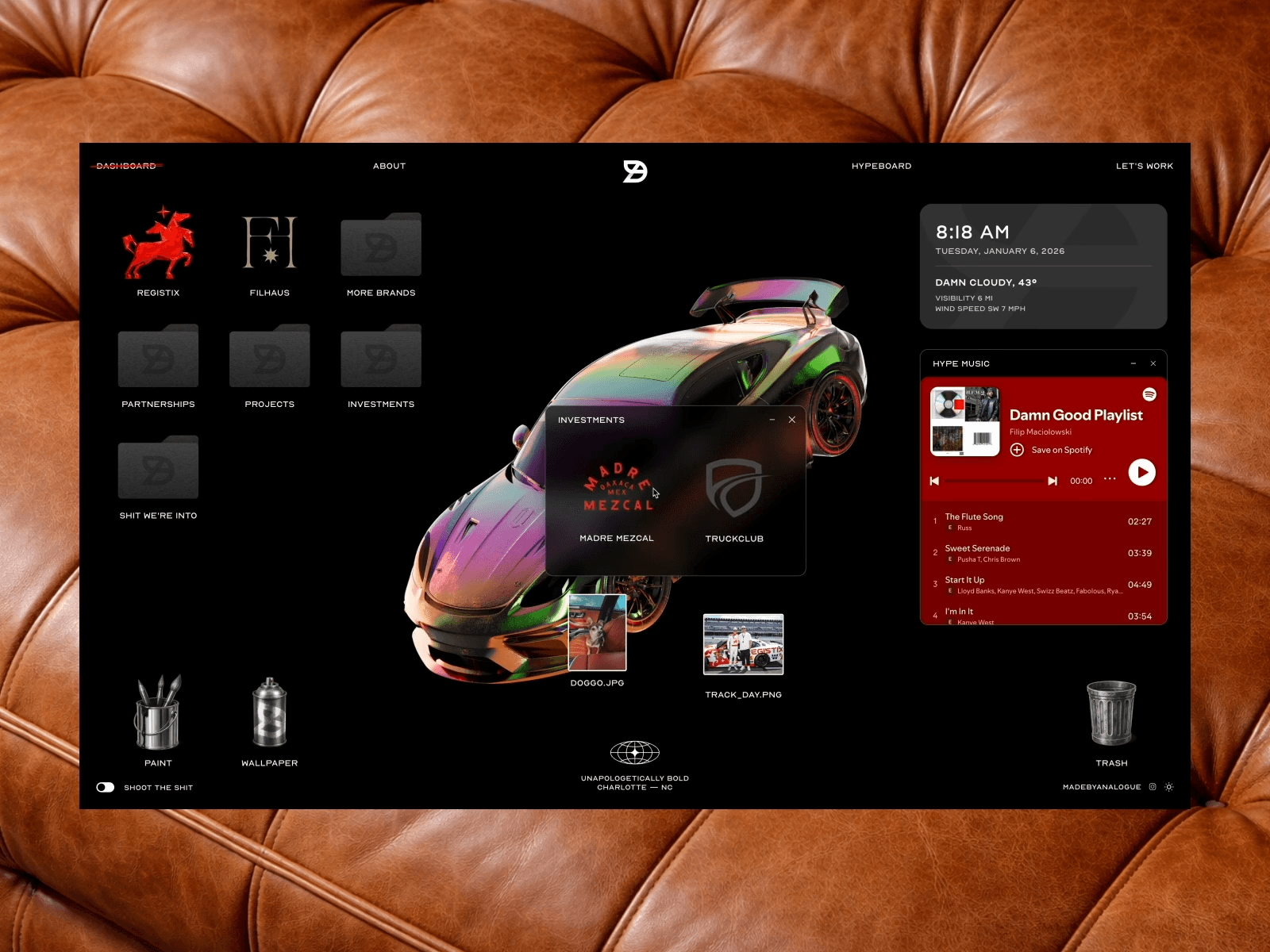
Task: Play track Sweet Serenade
Action: [1044, 553]
